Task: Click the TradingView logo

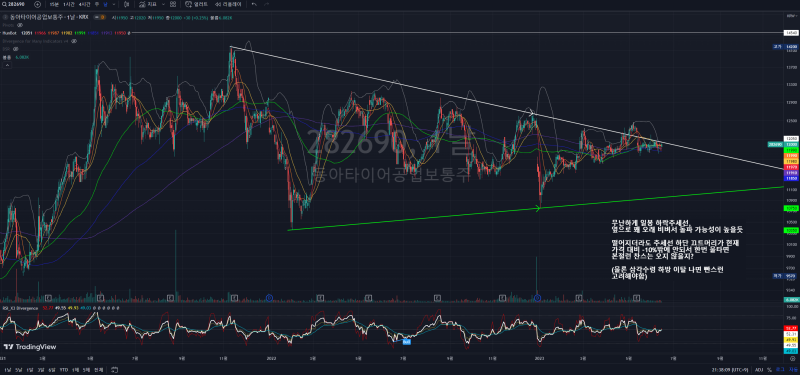Action: (30, 347)
